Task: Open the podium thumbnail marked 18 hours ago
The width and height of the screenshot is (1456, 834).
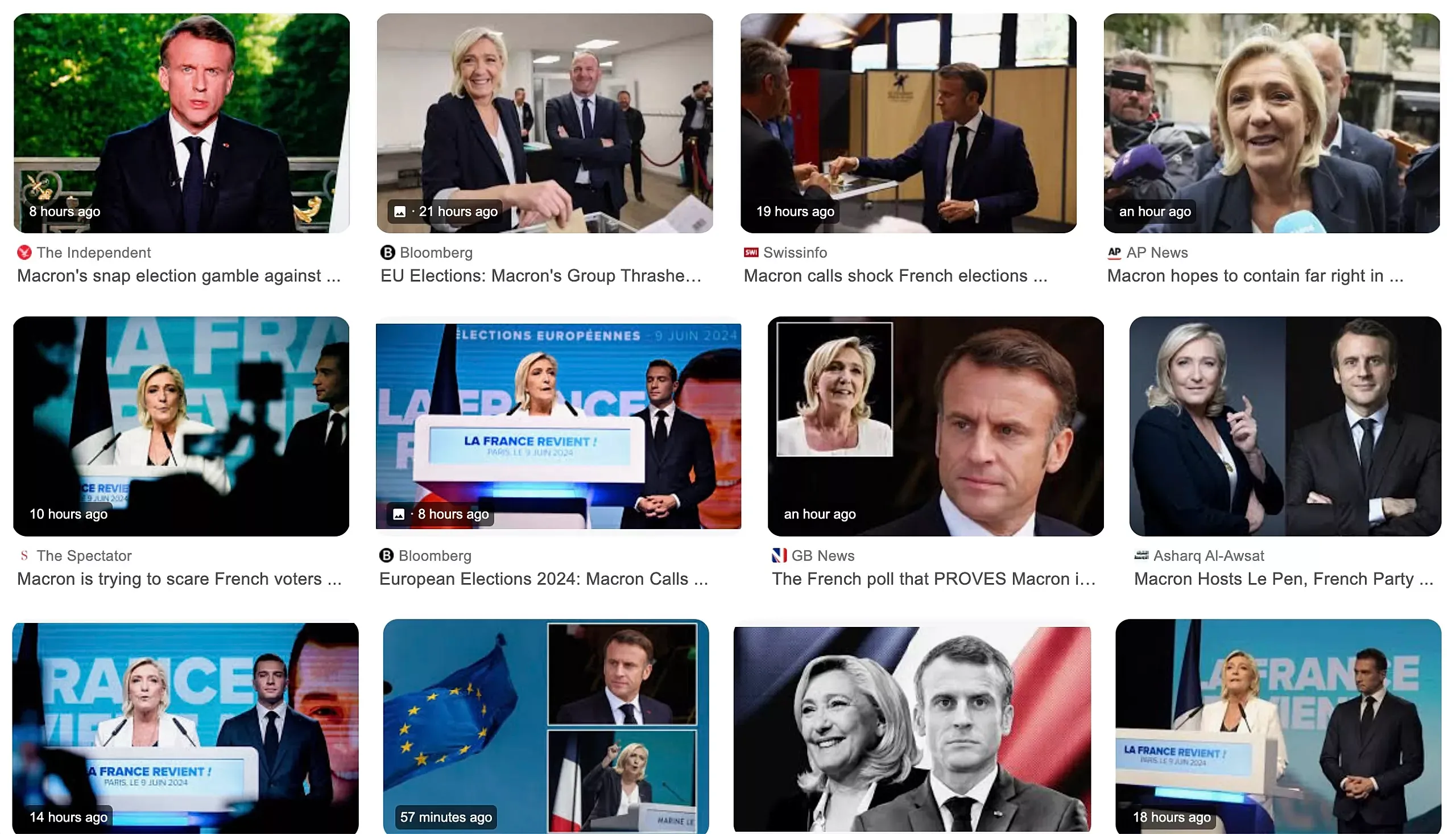Action: [x=1278, y=726]
